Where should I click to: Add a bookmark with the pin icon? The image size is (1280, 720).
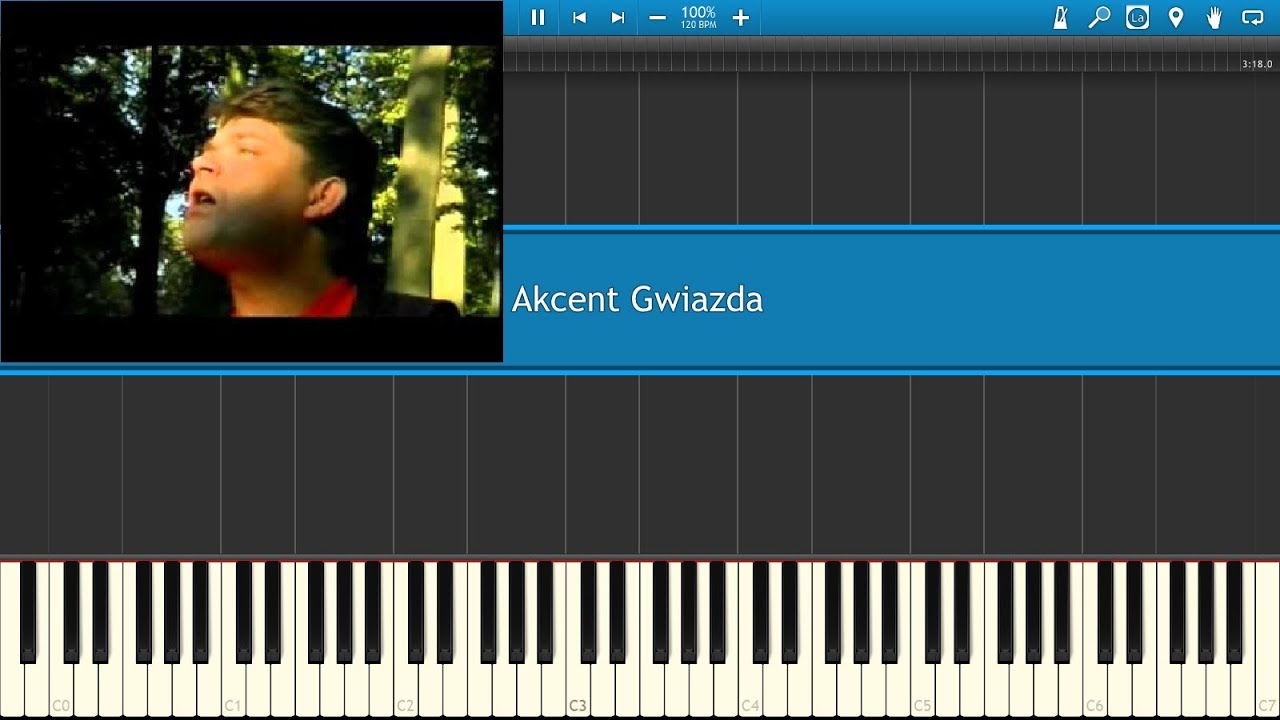(x=1176, y=17)
